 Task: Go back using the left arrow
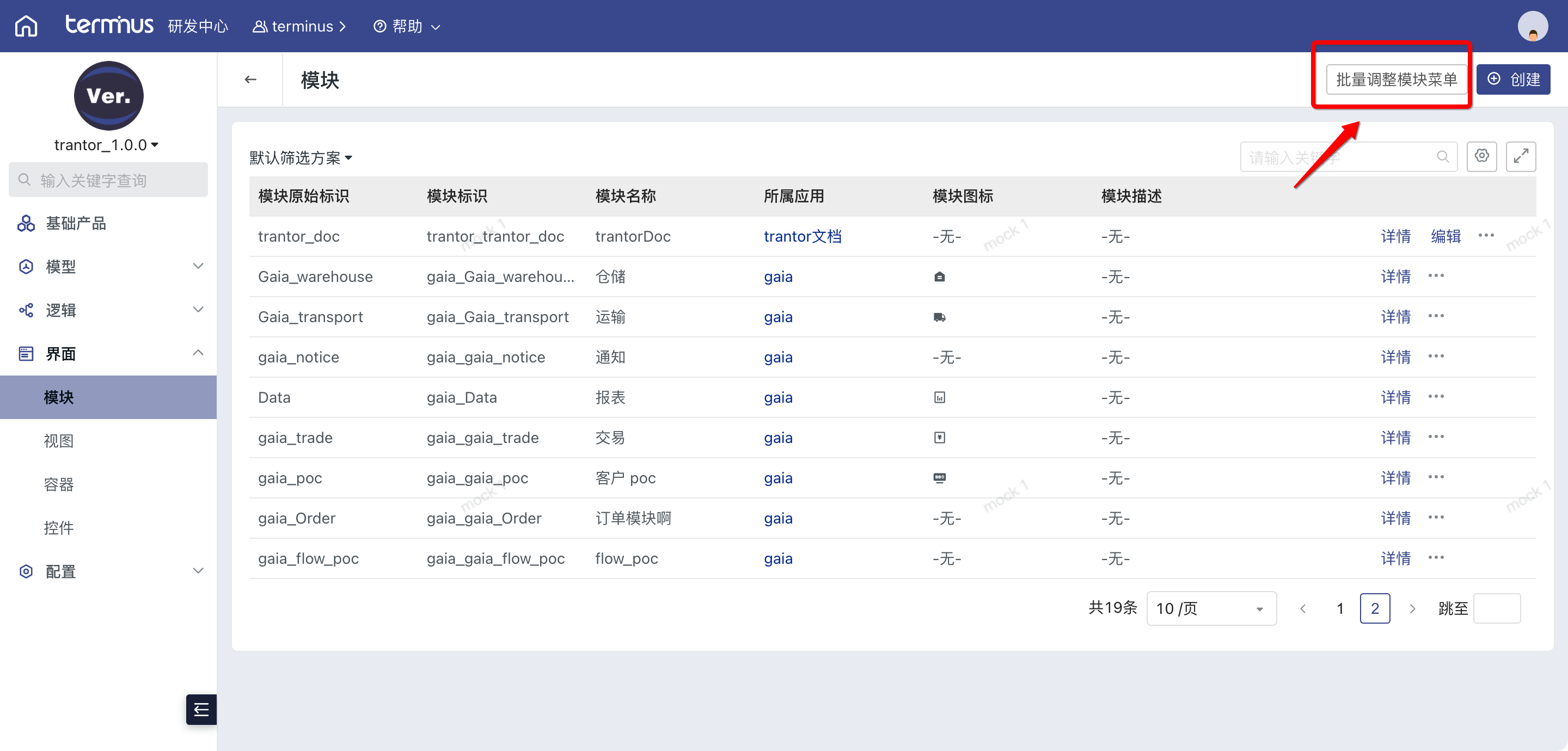250,79
